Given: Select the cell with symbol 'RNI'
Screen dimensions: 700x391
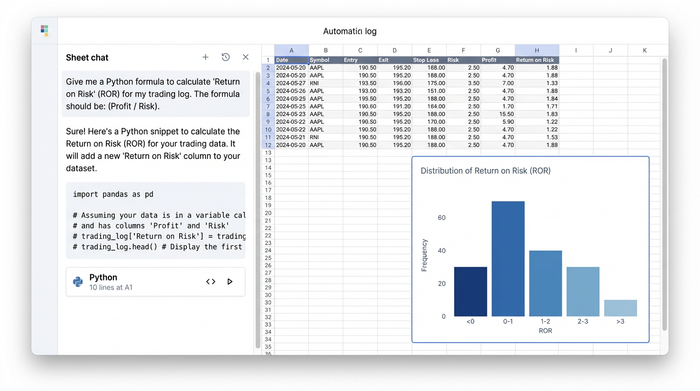Looking at the screenshot, I should [x=325, y=137].
